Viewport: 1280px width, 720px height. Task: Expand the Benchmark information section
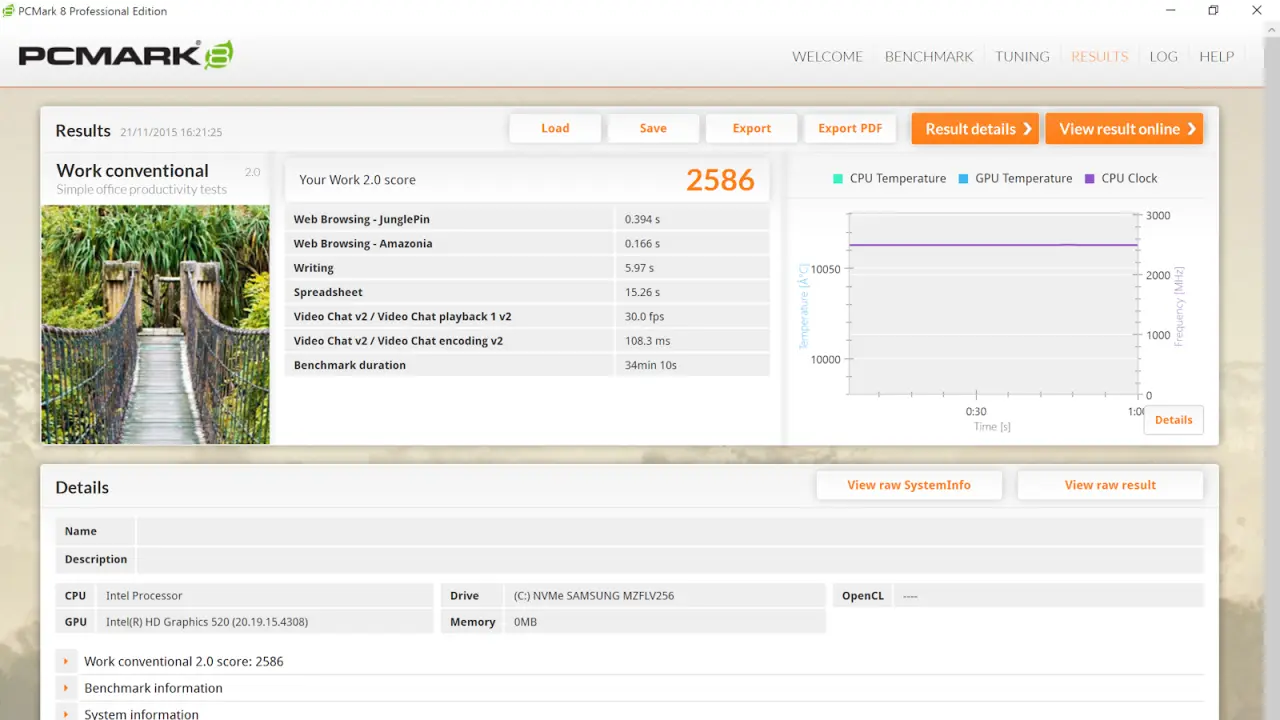tap(66, 688)
